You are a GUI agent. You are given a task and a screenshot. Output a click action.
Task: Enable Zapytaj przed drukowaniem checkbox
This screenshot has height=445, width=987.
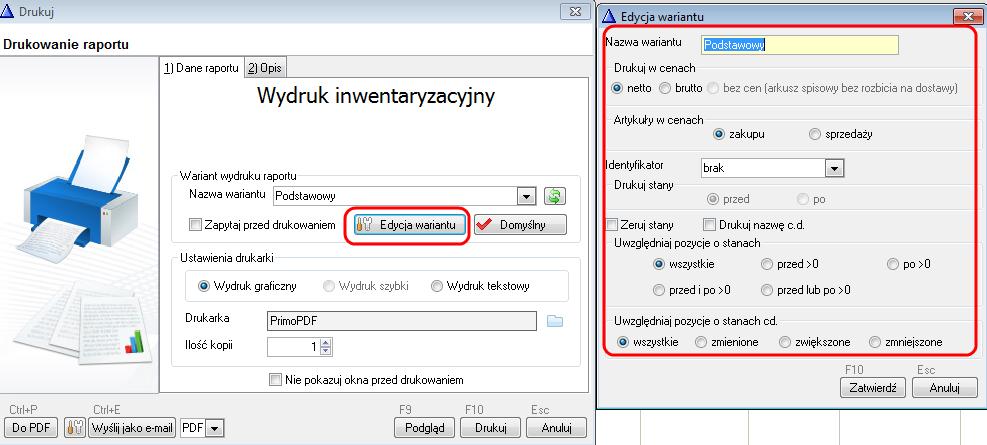[x=196, y=225]
